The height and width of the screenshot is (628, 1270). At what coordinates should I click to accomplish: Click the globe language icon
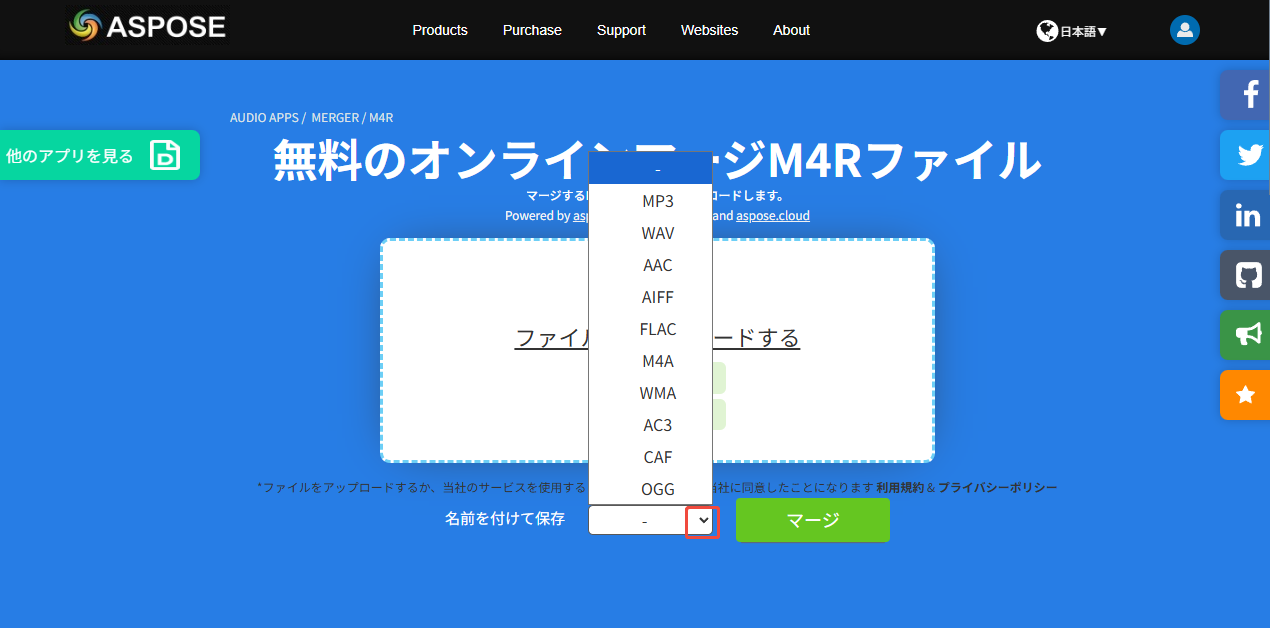(1046, 30)
